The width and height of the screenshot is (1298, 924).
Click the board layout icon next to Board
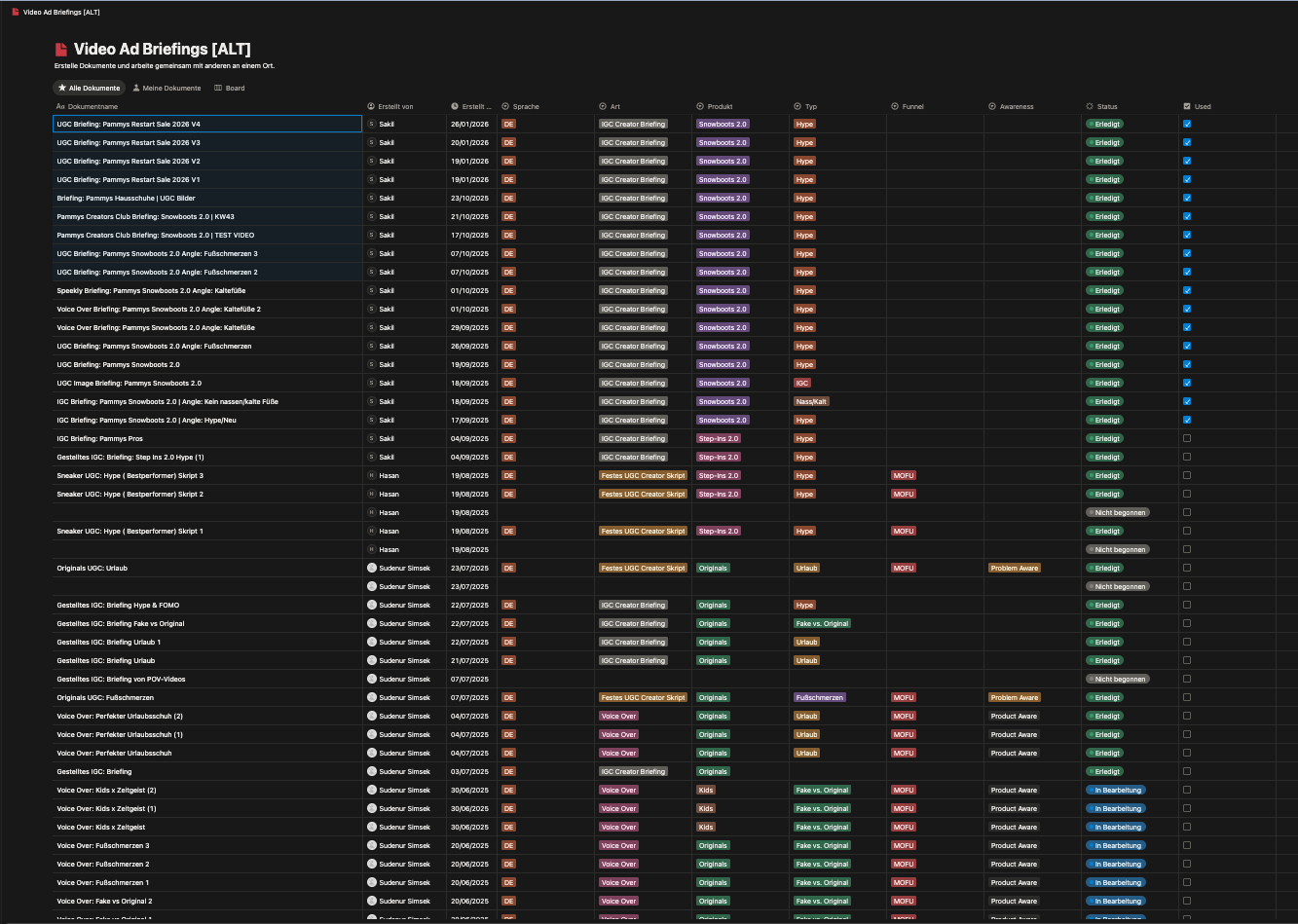(x=218, y=88)
